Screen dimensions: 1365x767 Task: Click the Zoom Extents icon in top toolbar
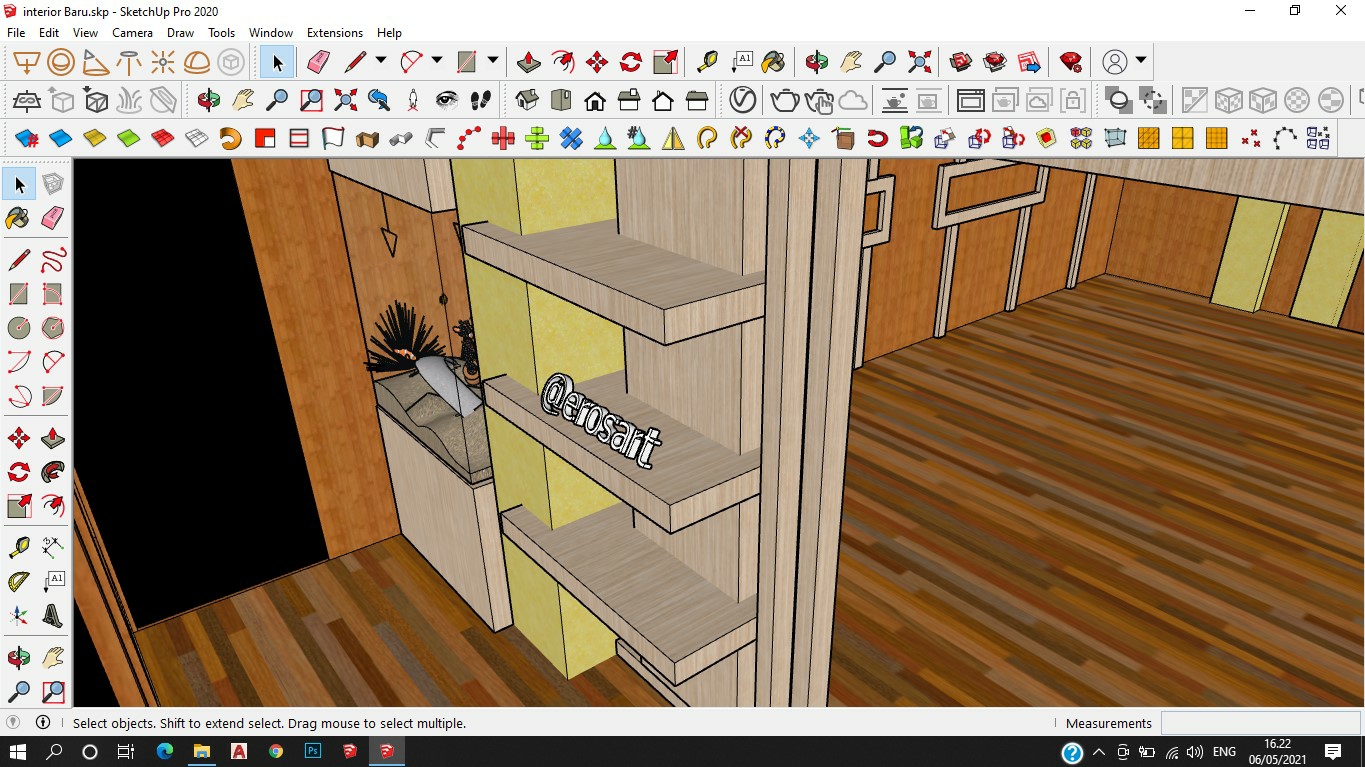(919, 63)
